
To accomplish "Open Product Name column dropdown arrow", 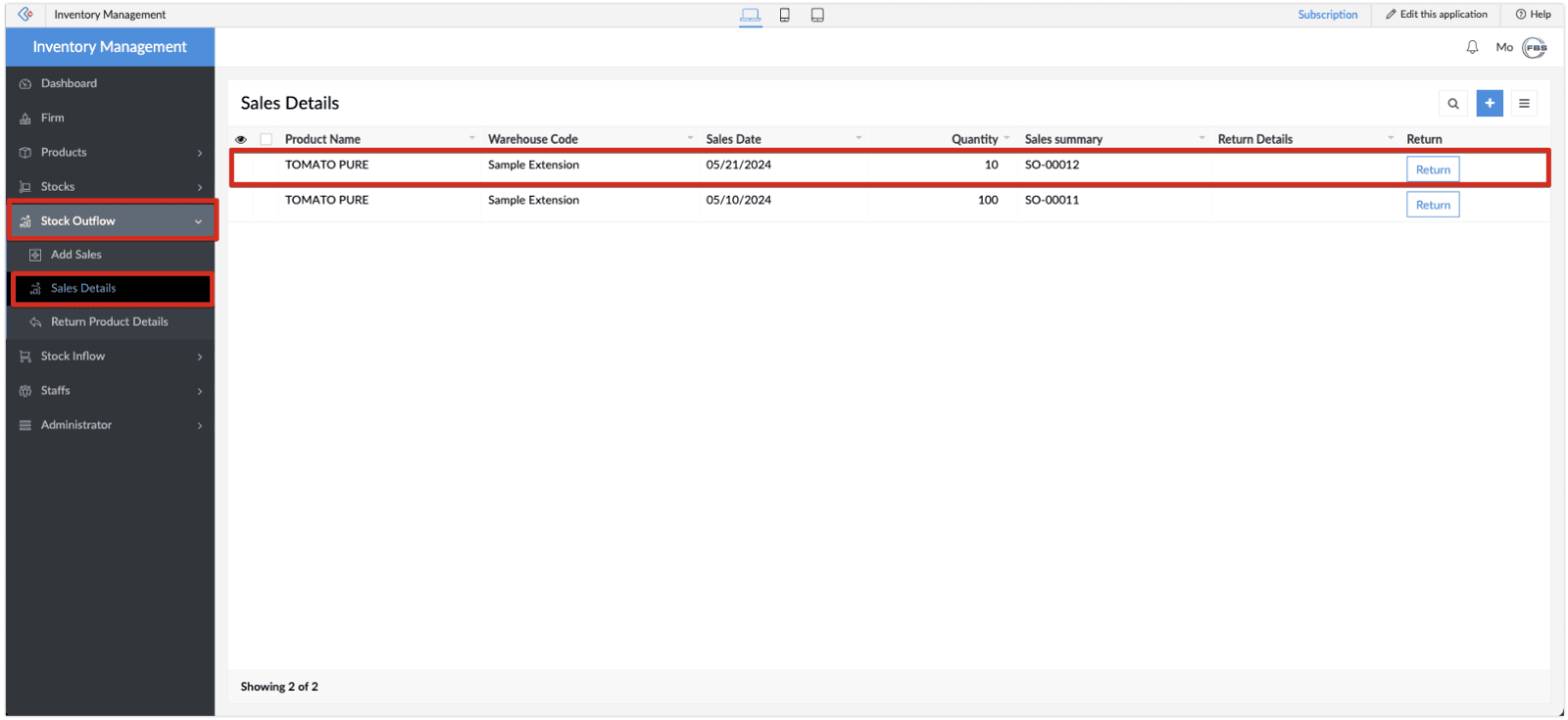I will tap(472, 138).
